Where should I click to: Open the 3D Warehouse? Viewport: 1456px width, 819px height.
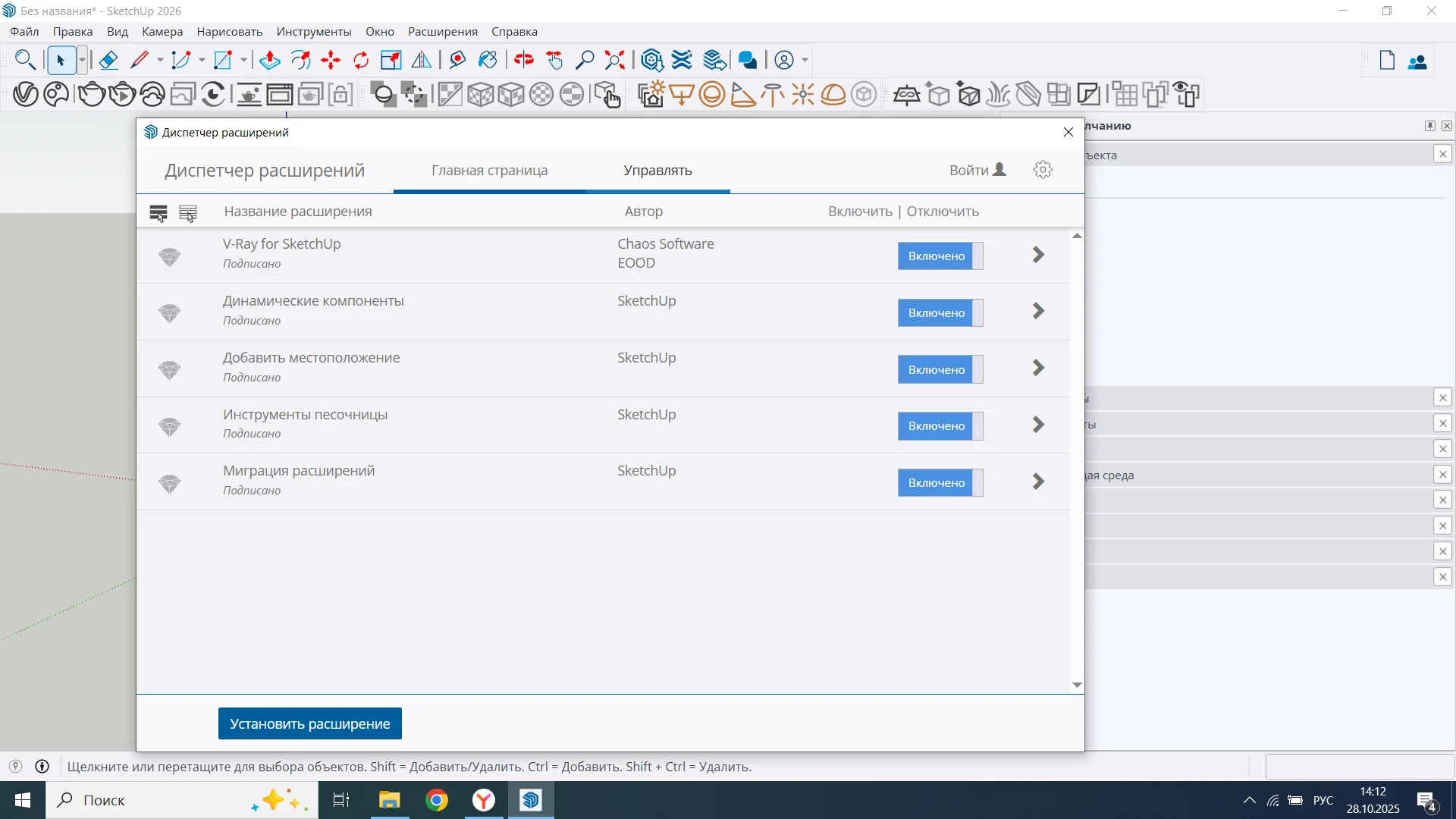[651, 60]
